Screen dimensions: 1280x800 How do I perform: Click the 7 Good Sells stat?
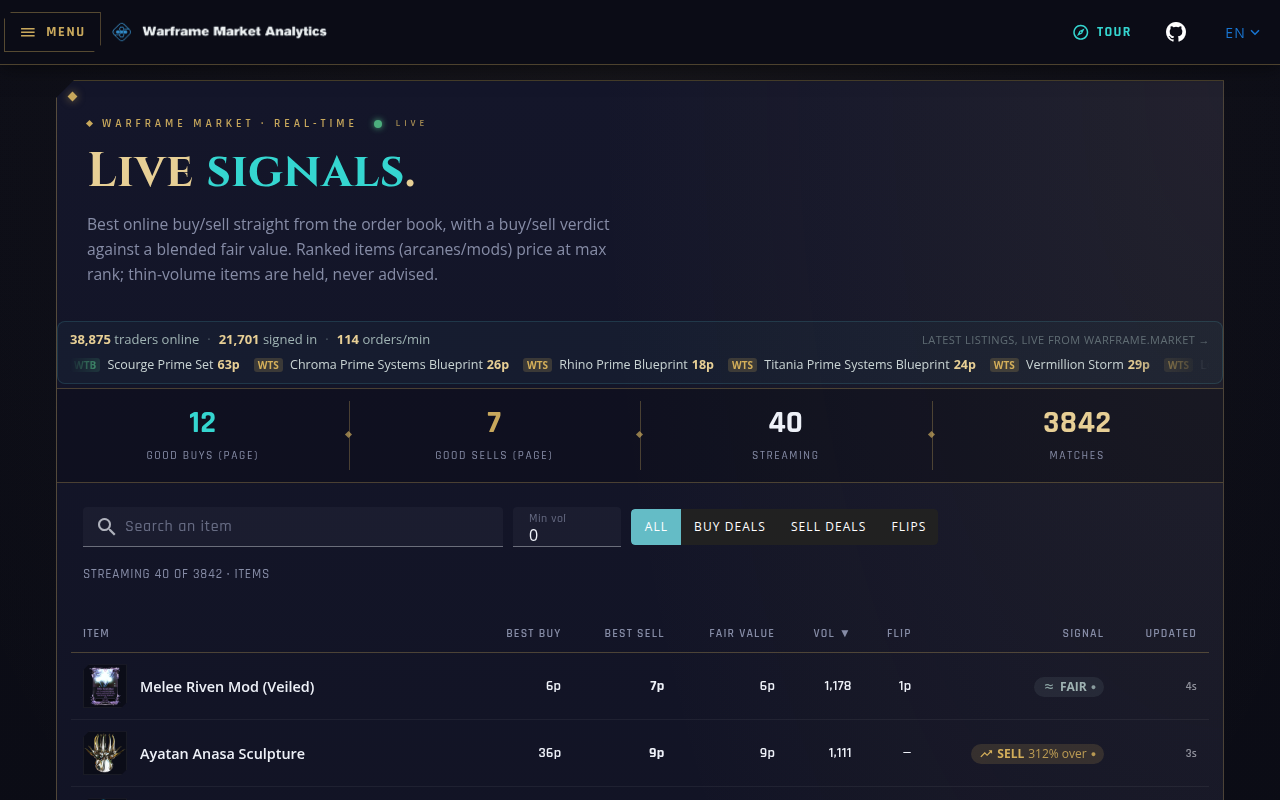click(494, 435)
